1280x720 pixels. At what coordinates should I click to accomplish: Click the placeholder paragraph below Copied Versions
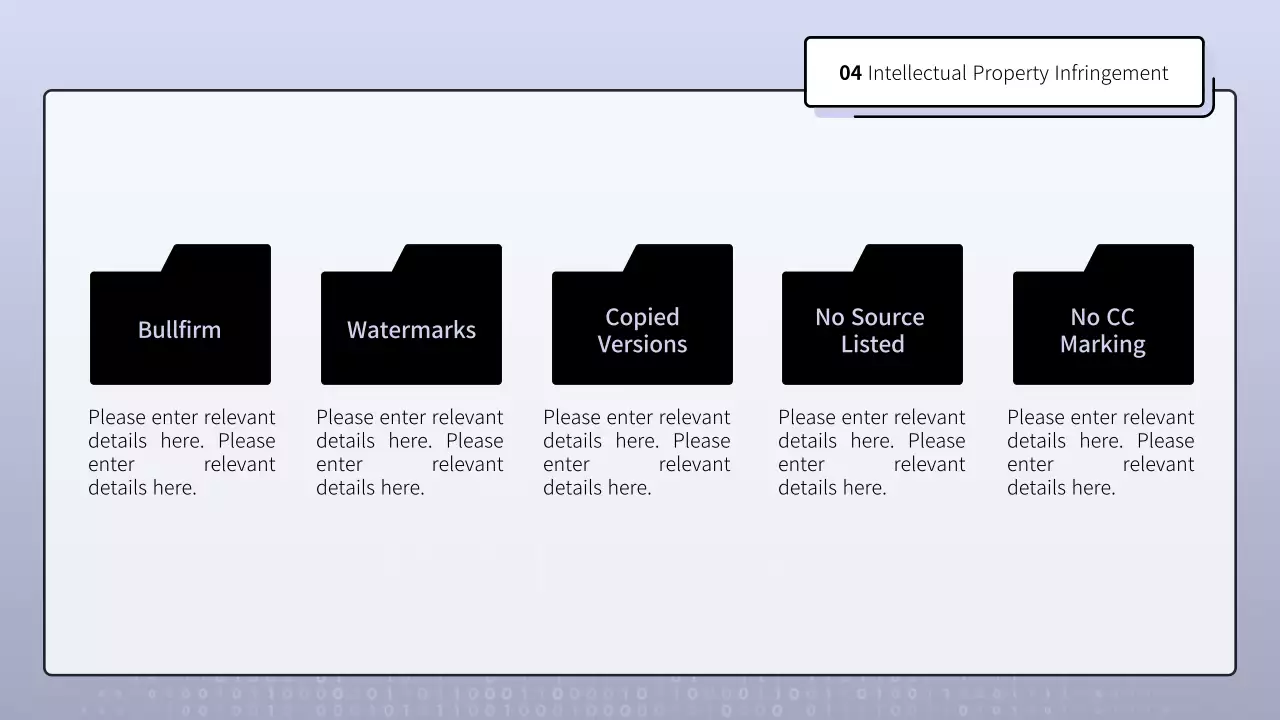pyautogui.click(x=636, y=452)
